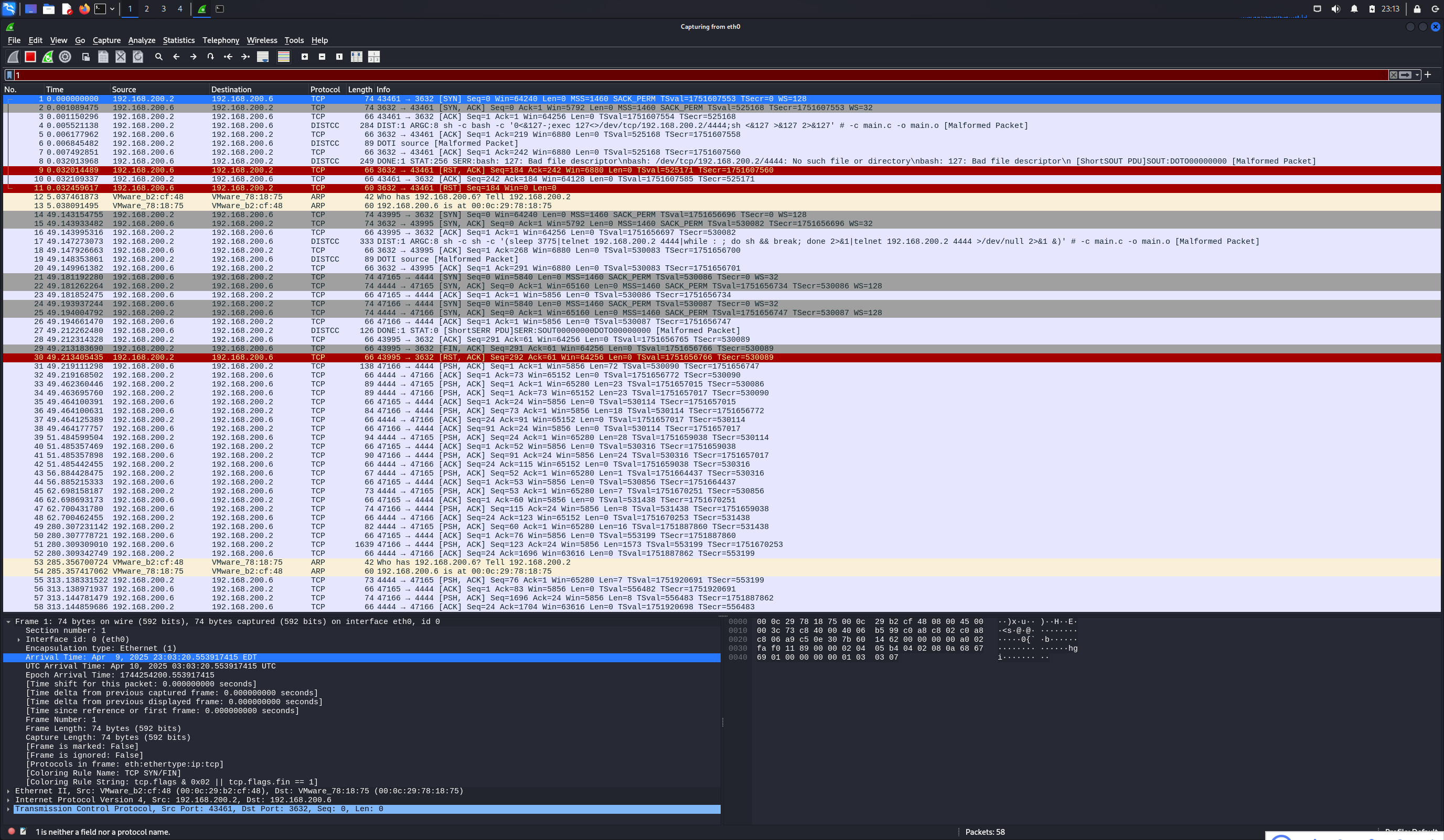
Task: Jump to the last packet icon
Action: (245, 57)
